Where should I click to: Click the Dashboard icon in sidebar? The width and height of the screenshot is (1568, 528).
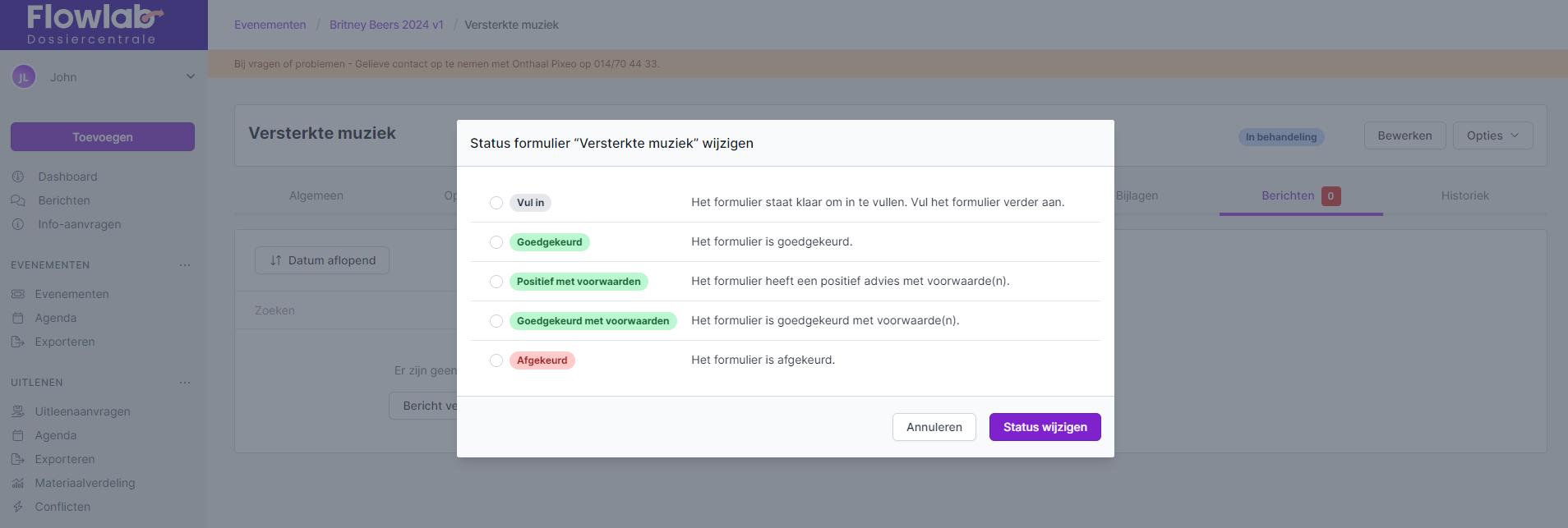pos(18,177)
